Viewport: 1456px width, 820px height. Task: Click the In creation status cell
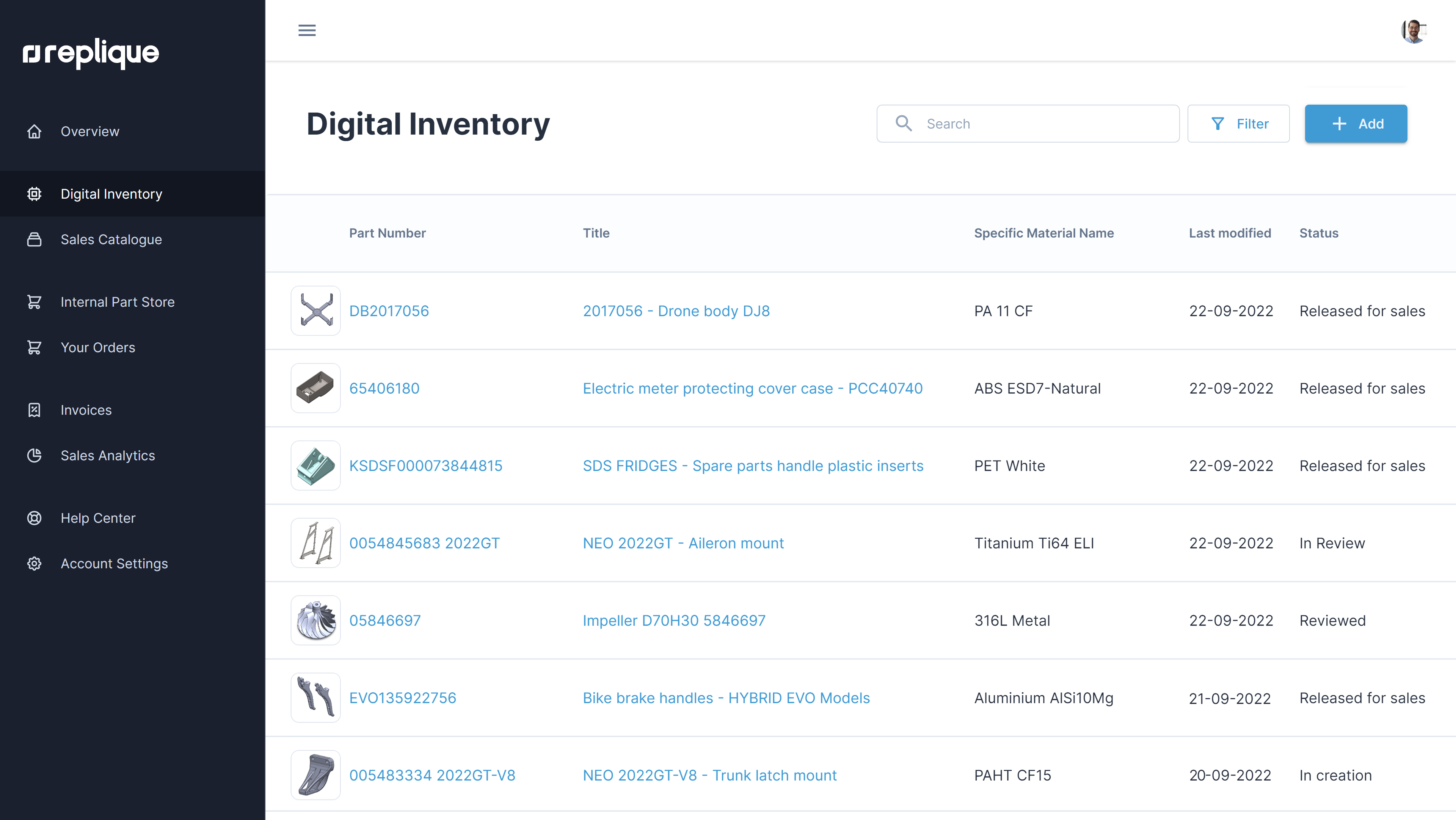1335,775
